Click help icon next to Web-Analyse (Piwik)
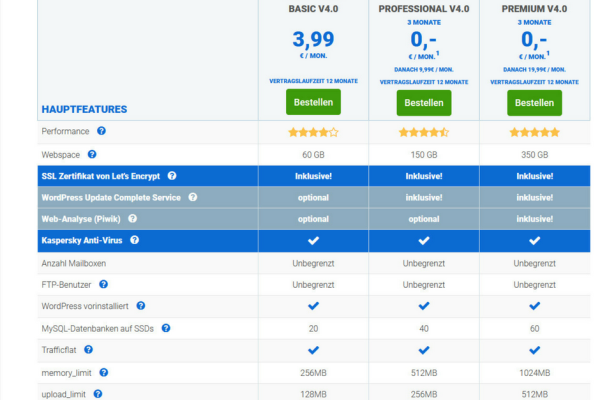The height and width of the screenshot is (400, 600). coord(132,219)
